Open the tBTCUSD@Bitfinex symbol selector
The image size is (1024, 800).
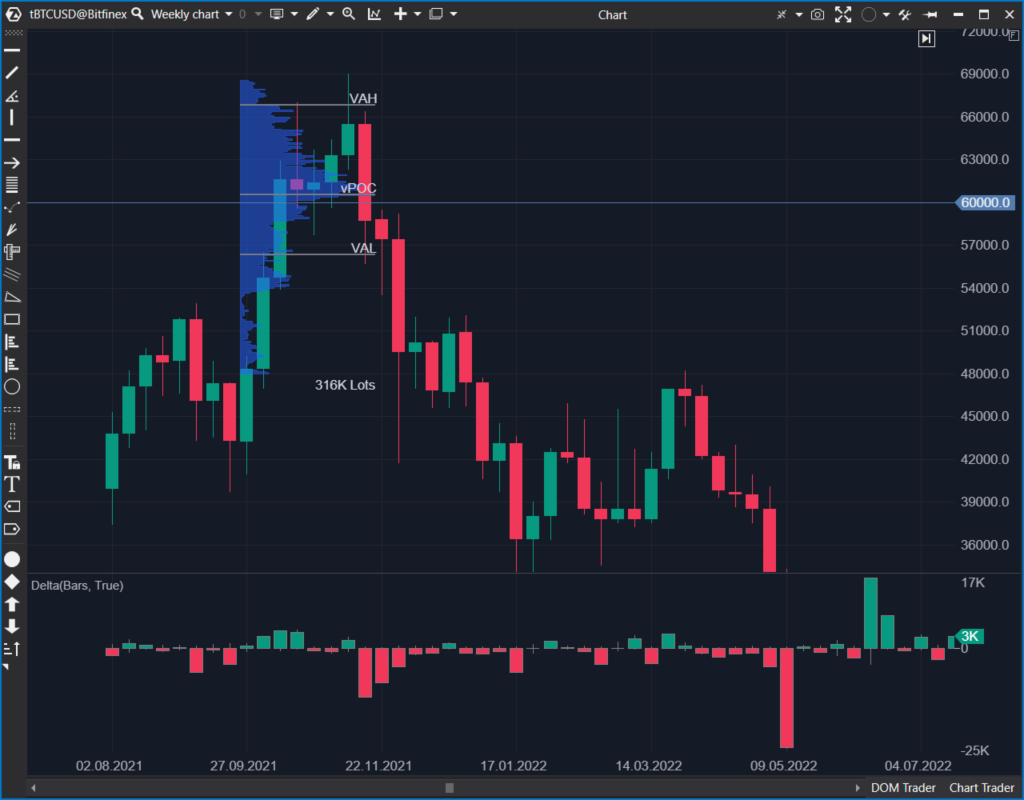(76, 14)
